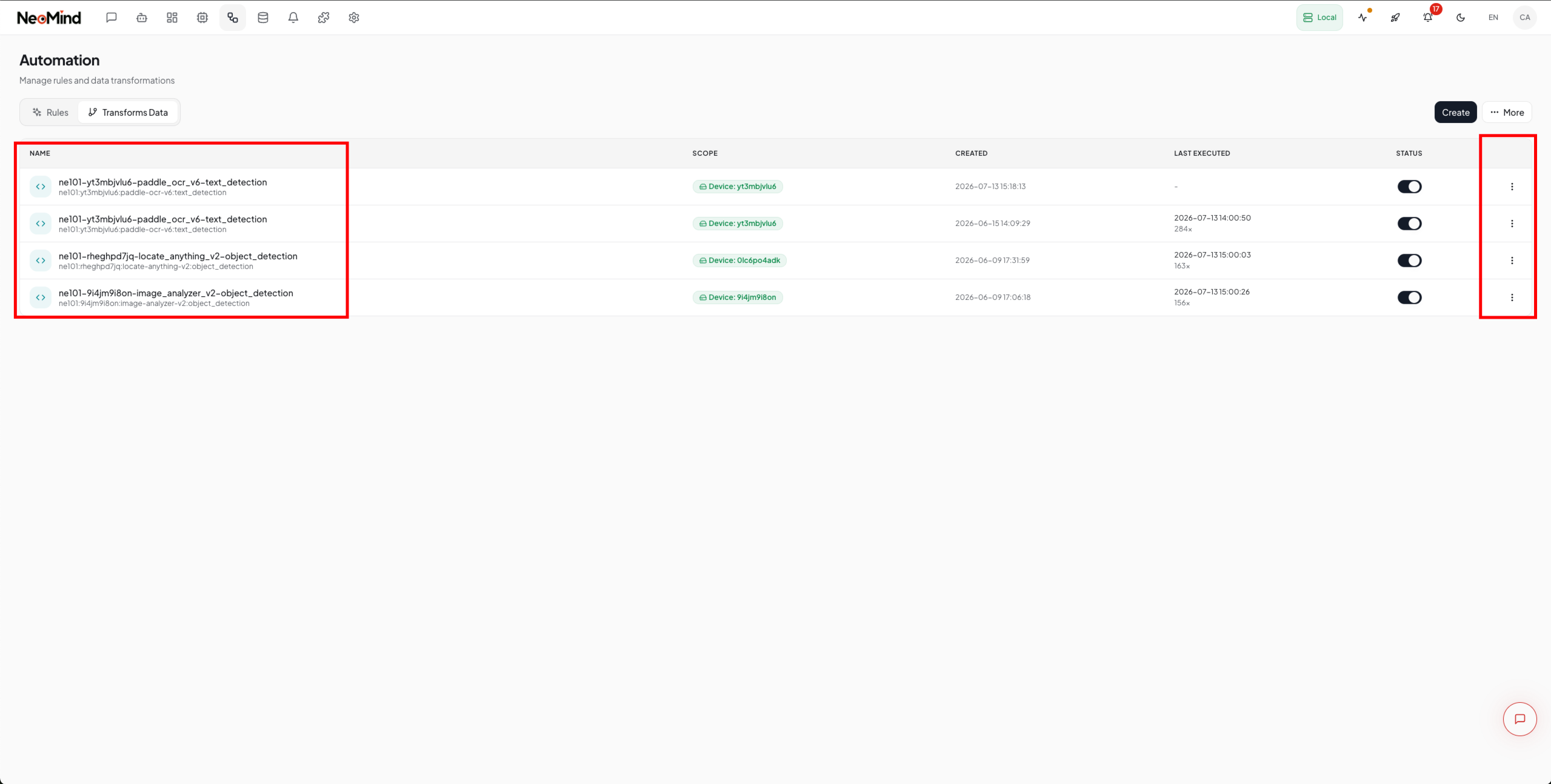Open the puzzle-piece extensions icon
This screenshot has width=1551, height=784.
tap(324, 18)
